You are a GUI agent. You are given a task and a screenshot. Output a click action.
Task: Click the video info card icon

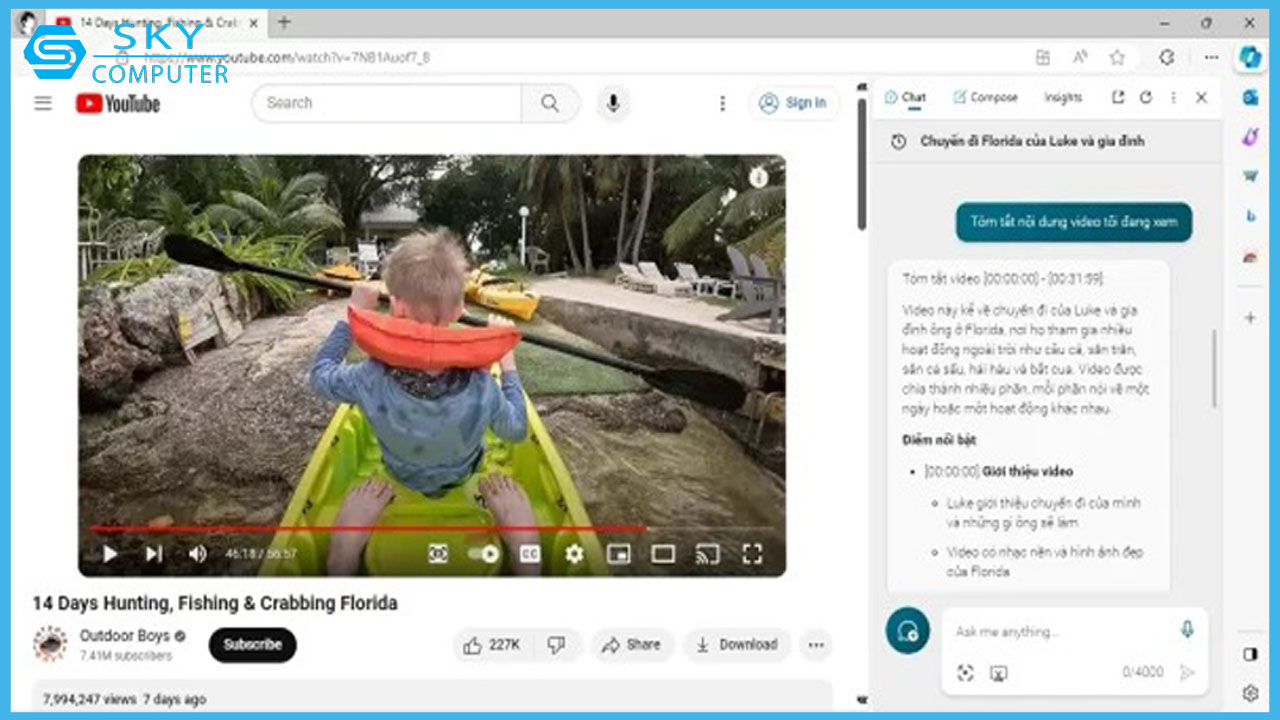[759, 178]
